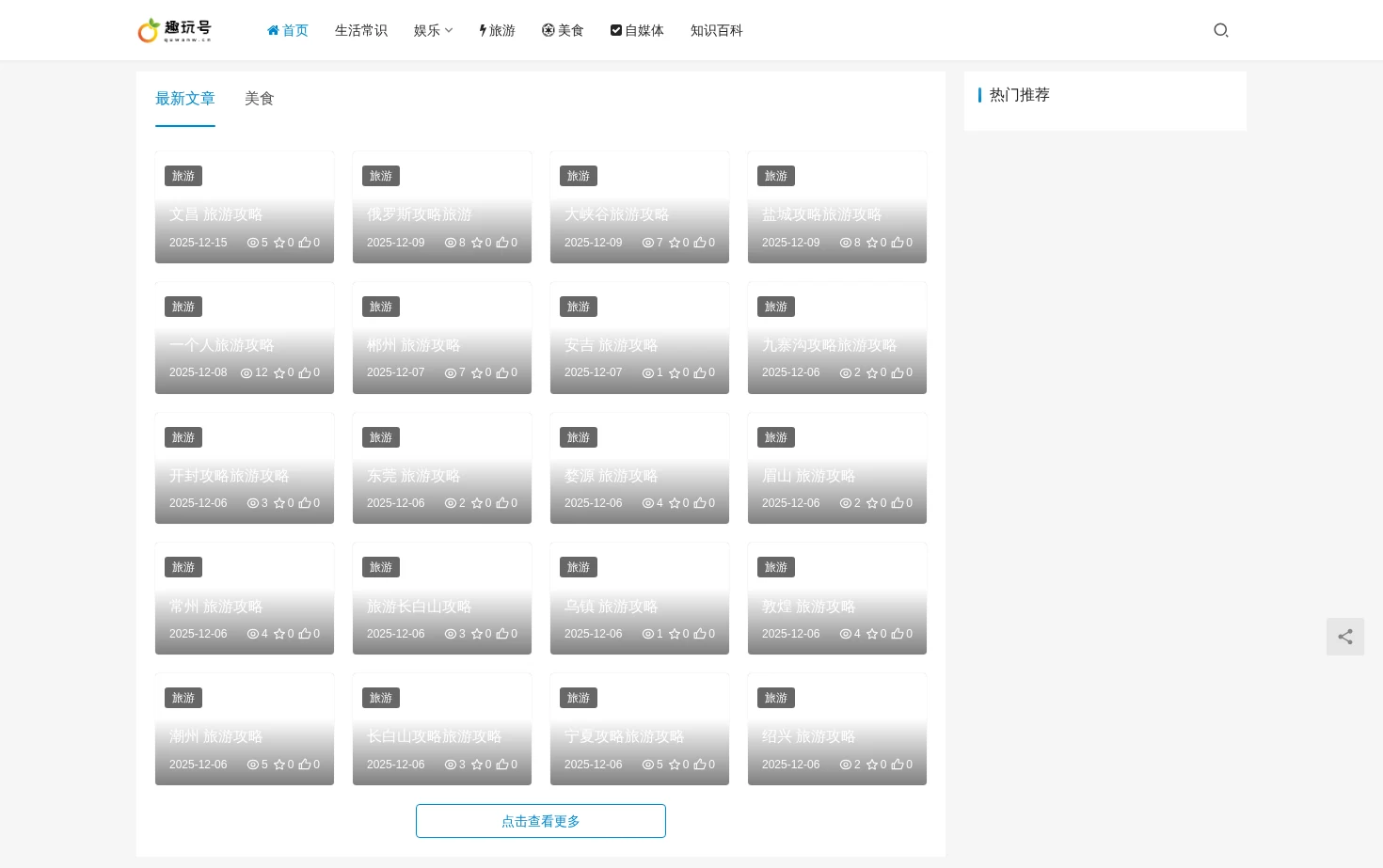Image resolution: width=1383 pixels, height=868 pixels.
Task: Click the like icon on 文昌 旅游攻略 card
Action: pyautogui.click(x=305, y=243)
